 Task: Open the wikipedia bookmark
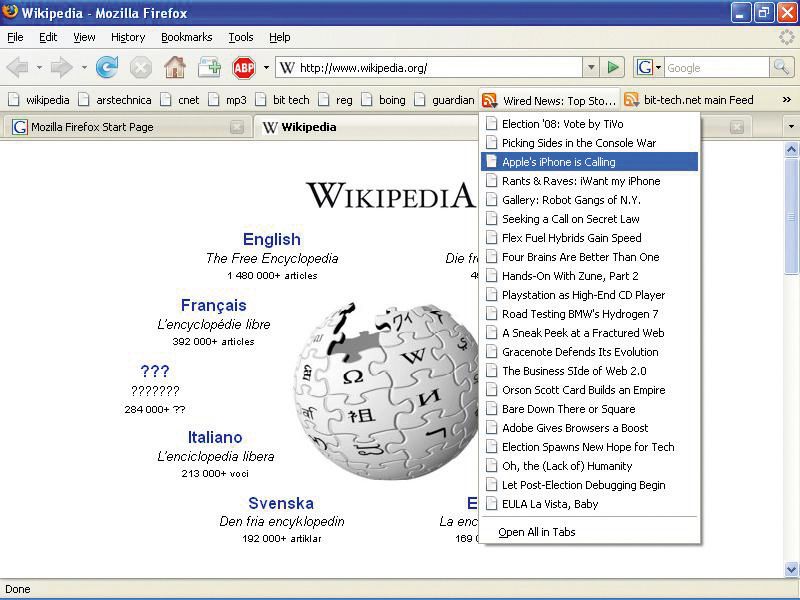click(x=39, y=100)
